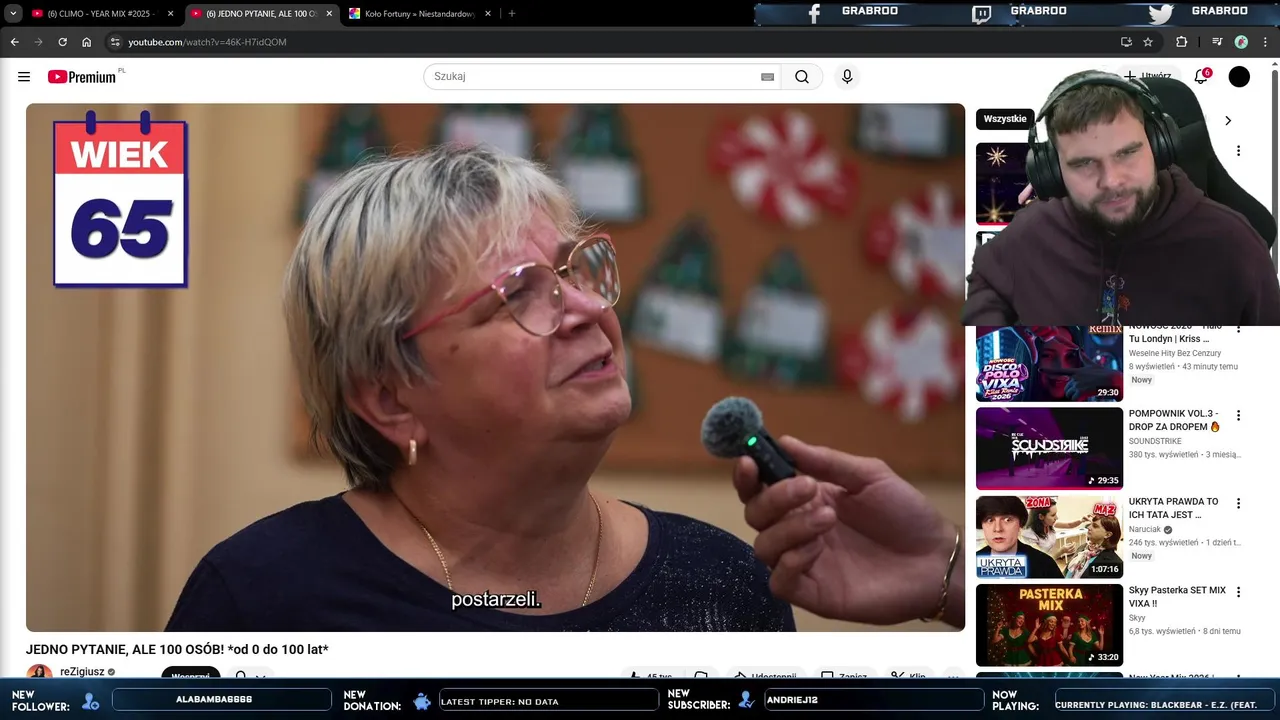Close the CLIMO YEAR MIX tab

pyautogui.click(x=170, y=14)
